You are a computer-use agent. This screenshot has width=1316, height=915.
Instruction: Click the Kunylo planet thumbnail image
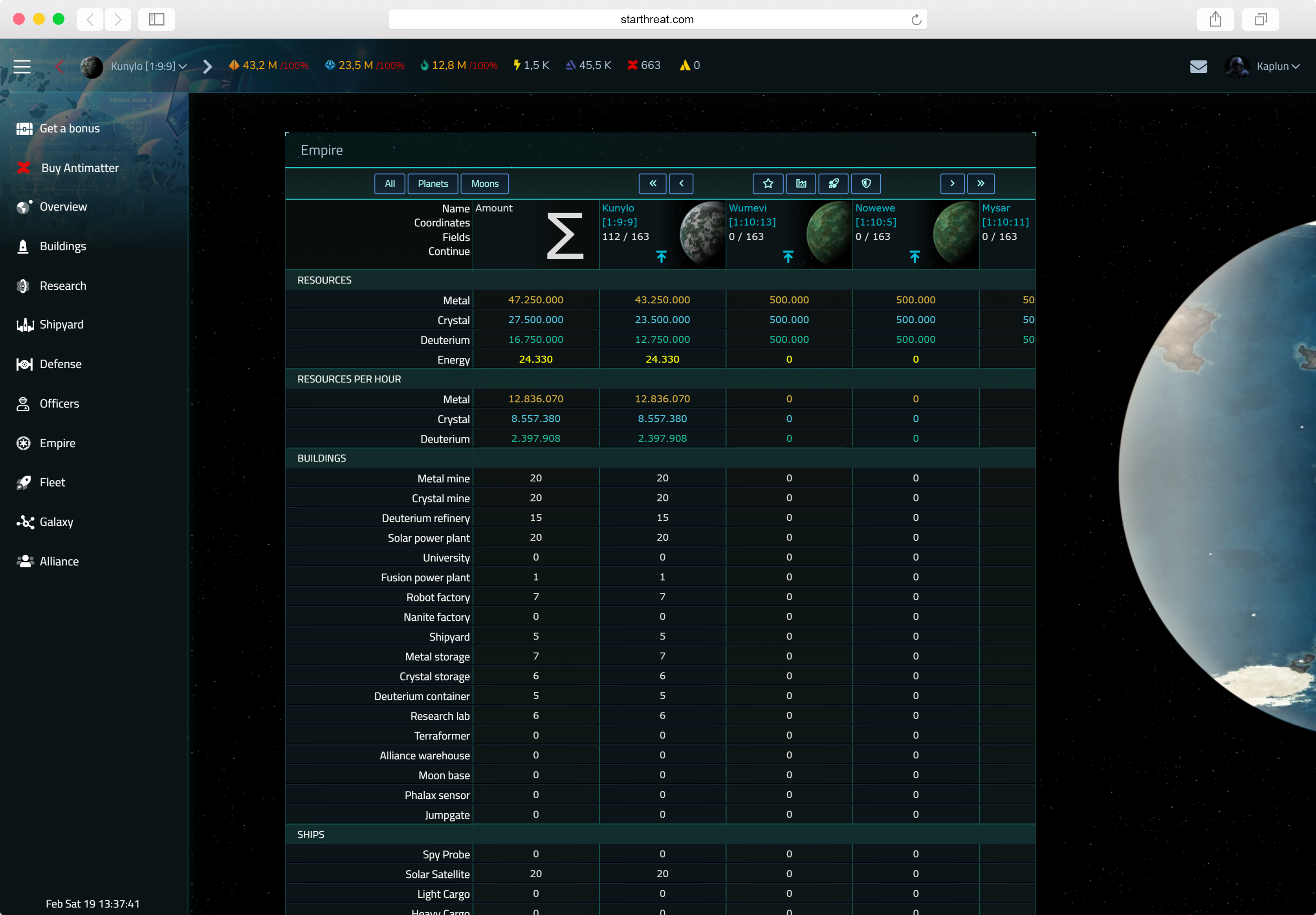[702, 234]
